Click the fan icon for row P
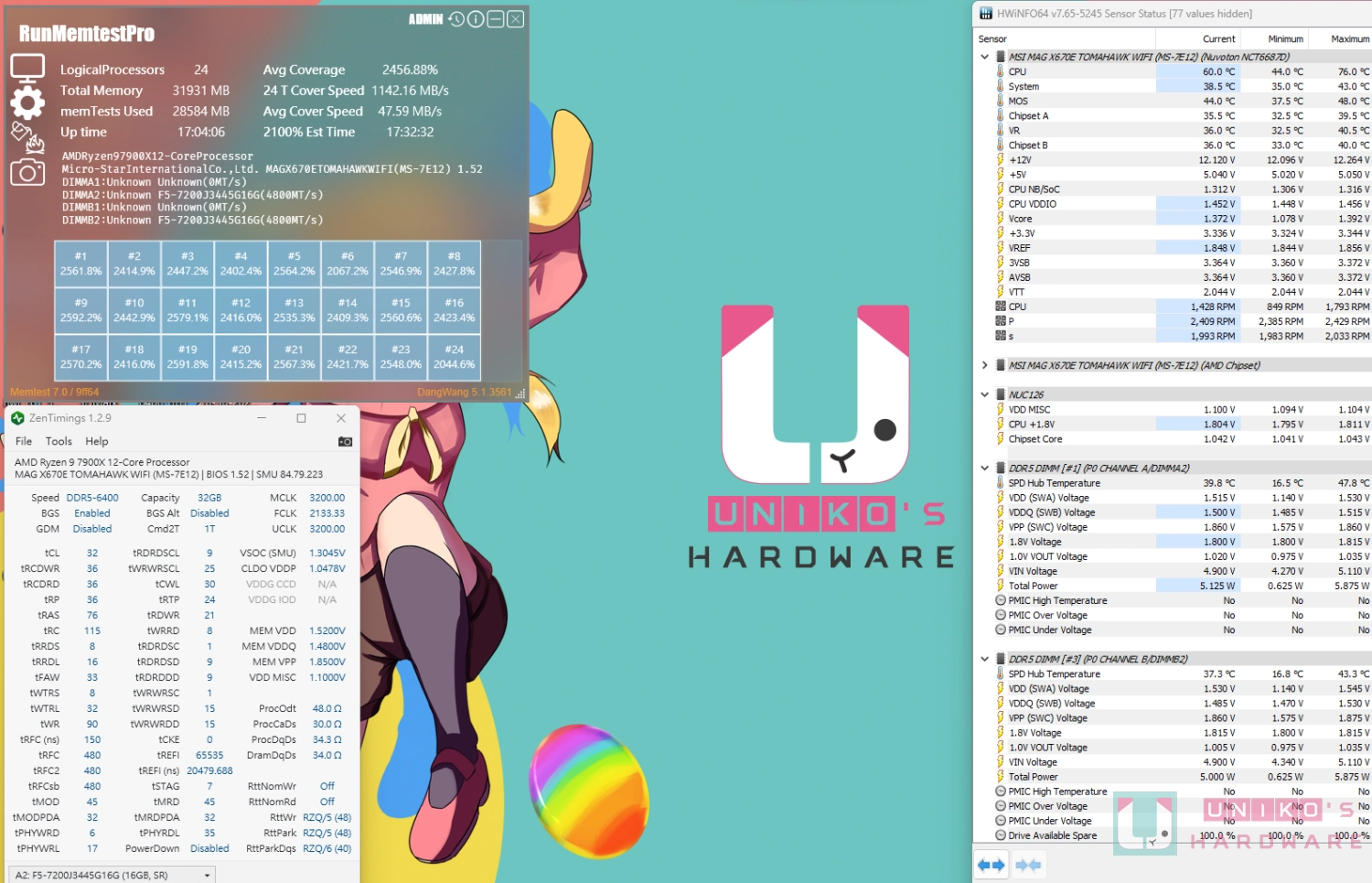 click(1000, 321)
